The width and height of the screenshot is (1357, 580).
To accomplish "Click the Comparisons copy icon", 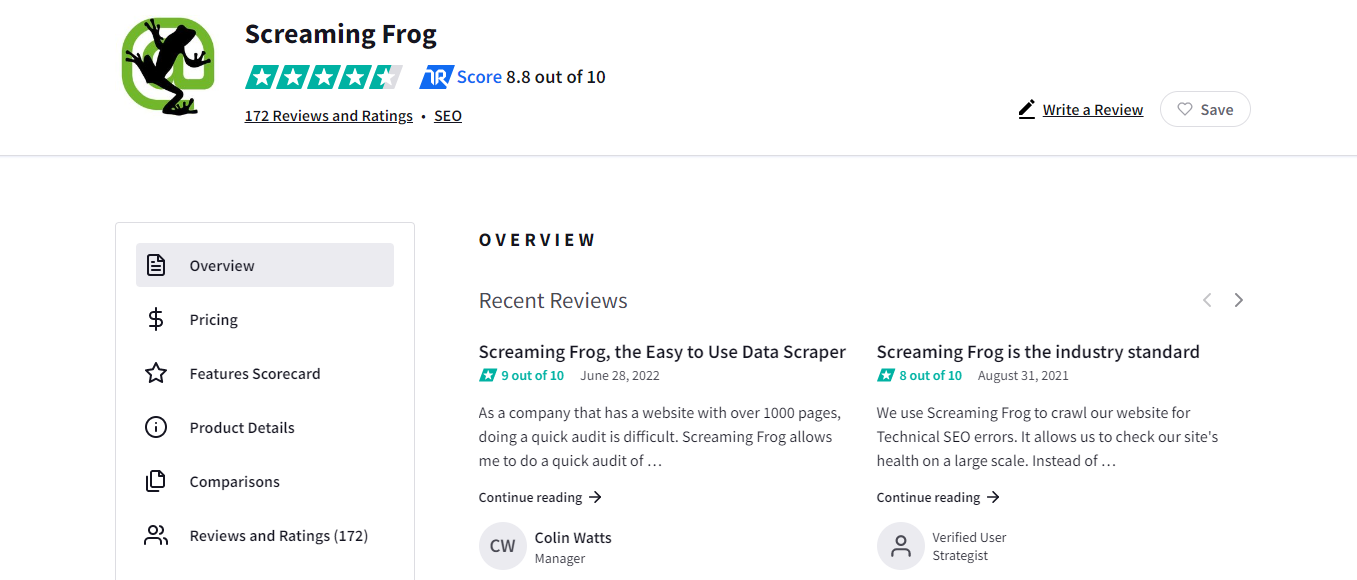I will [156, 481].
